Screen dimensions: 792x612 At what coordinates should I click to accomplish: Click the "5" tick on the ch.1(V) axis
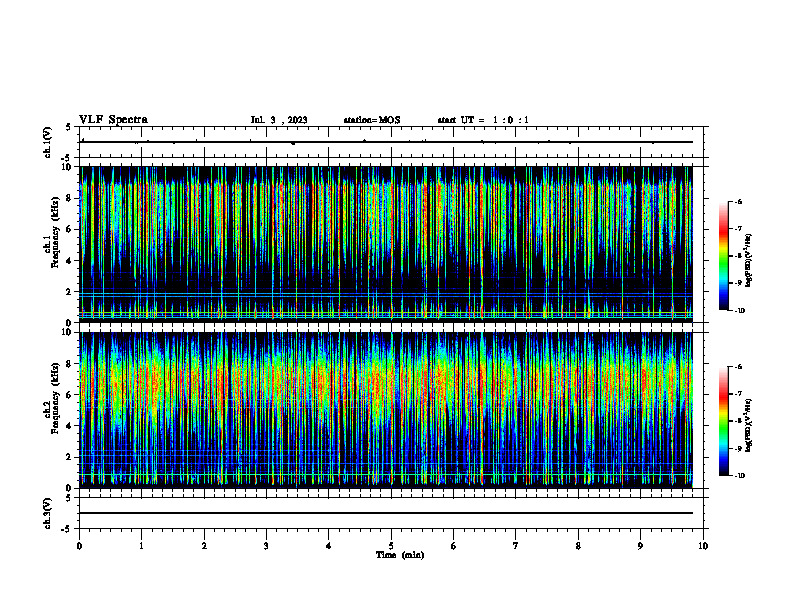[68, 127]
